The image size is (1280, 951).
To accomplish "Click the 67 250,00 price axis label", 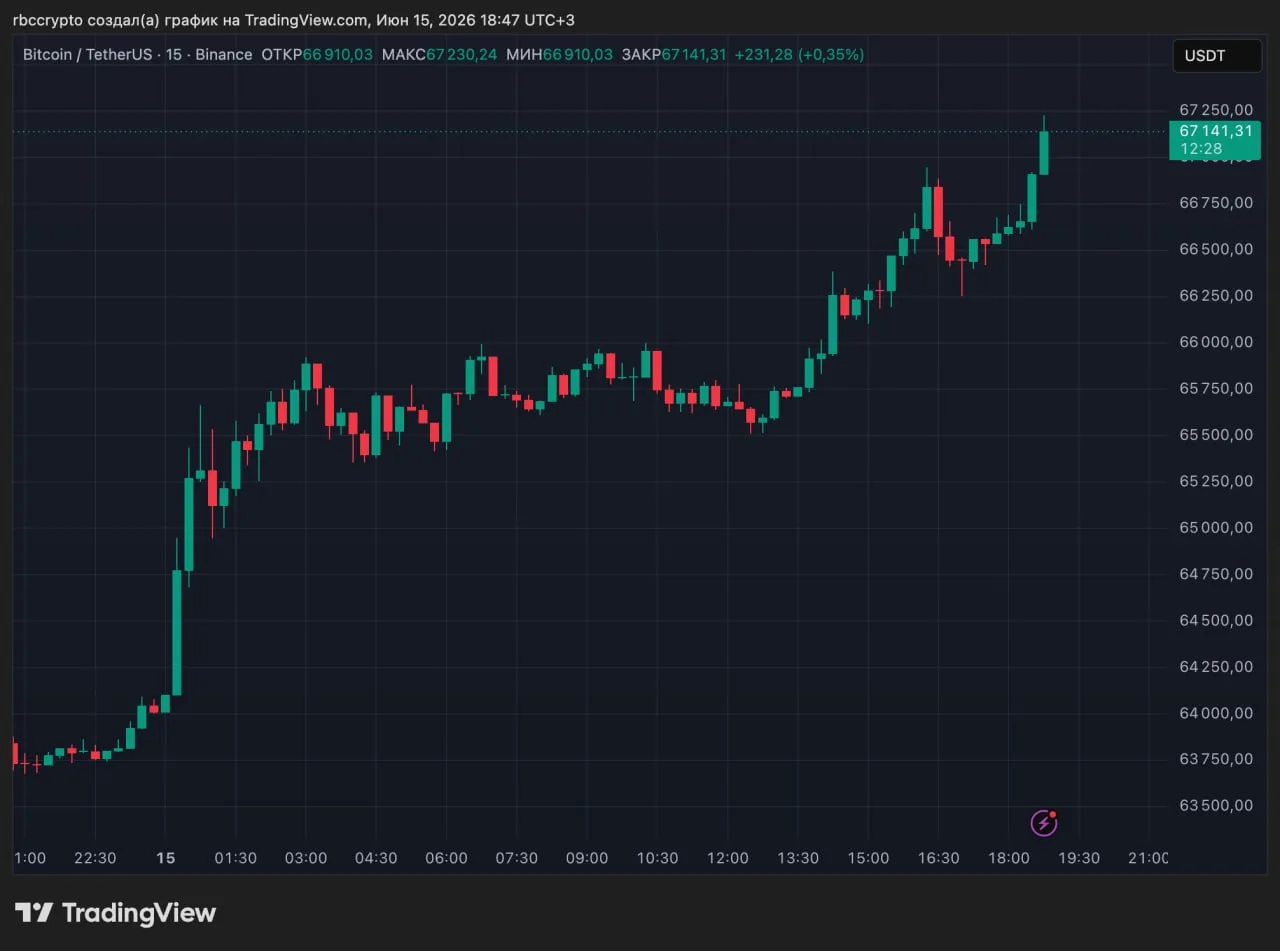I will (1215, 110).
